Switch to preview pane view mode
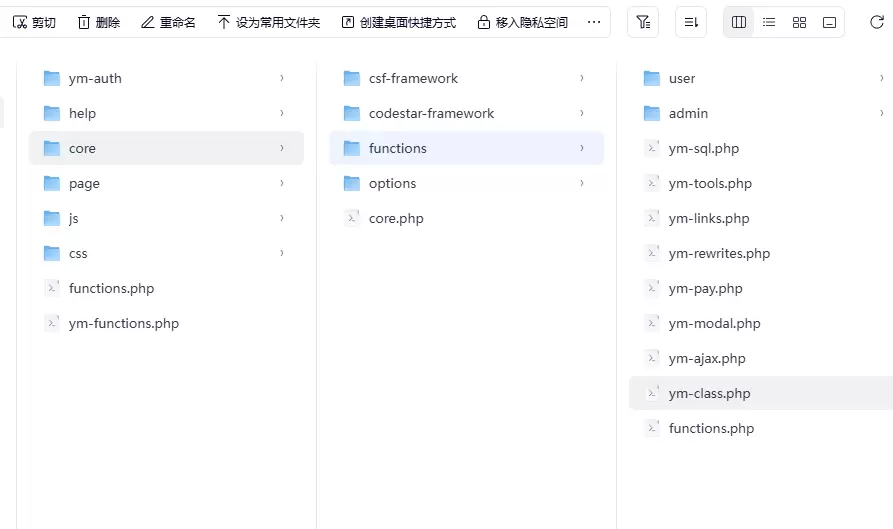Image resolution: width=893 pixels, height=529 pixels. [x=829, y=22]
